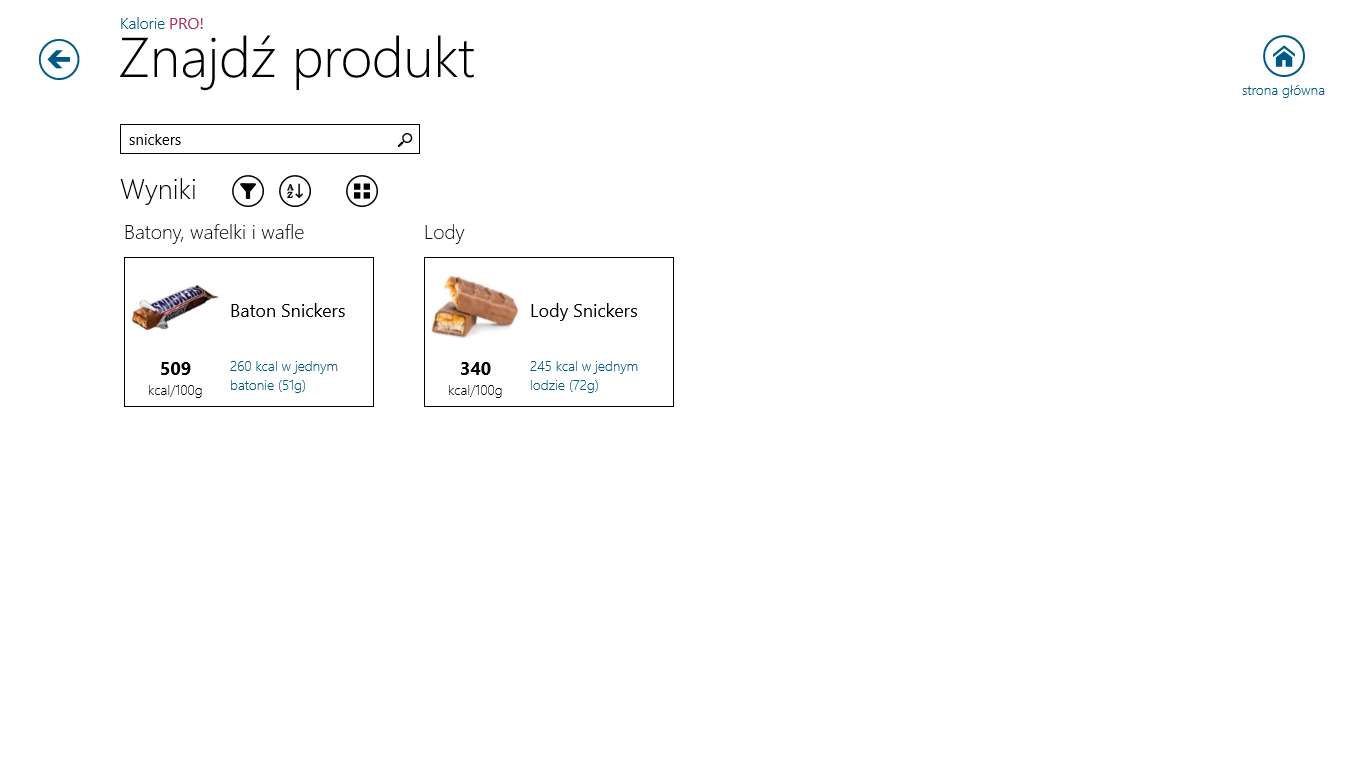Screen dimensions: 1366x768
Task: Click the "Kalorie PRO!" app name
Action: [x=161, y=24]
